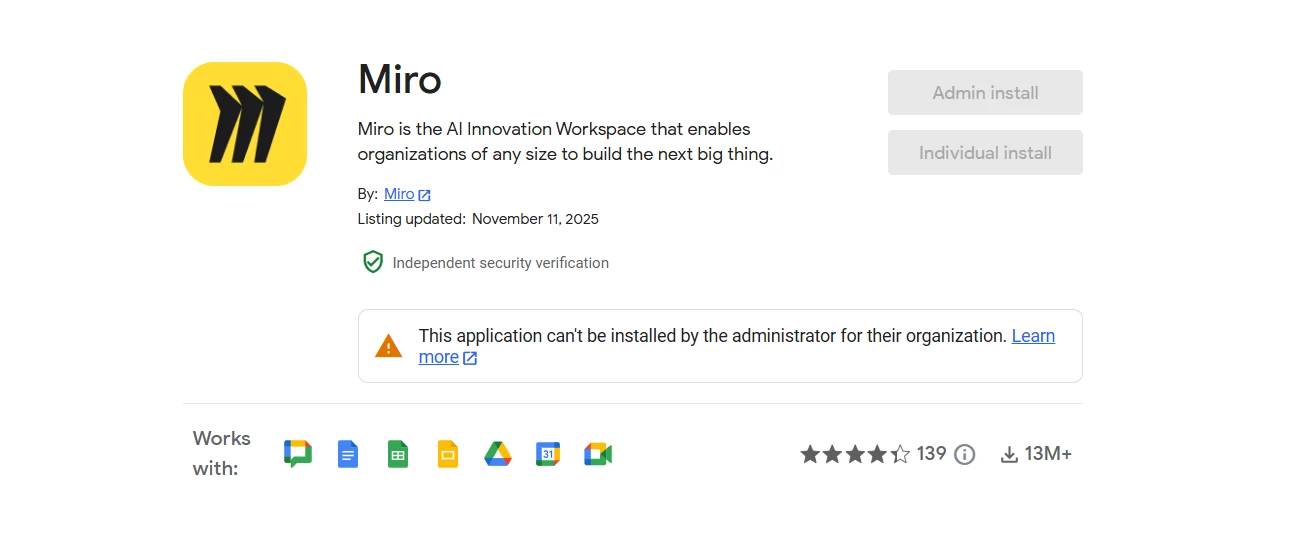Click the Google Meet icon
The width and height of the screenshot is (1298, 538).
click(598, 454)
